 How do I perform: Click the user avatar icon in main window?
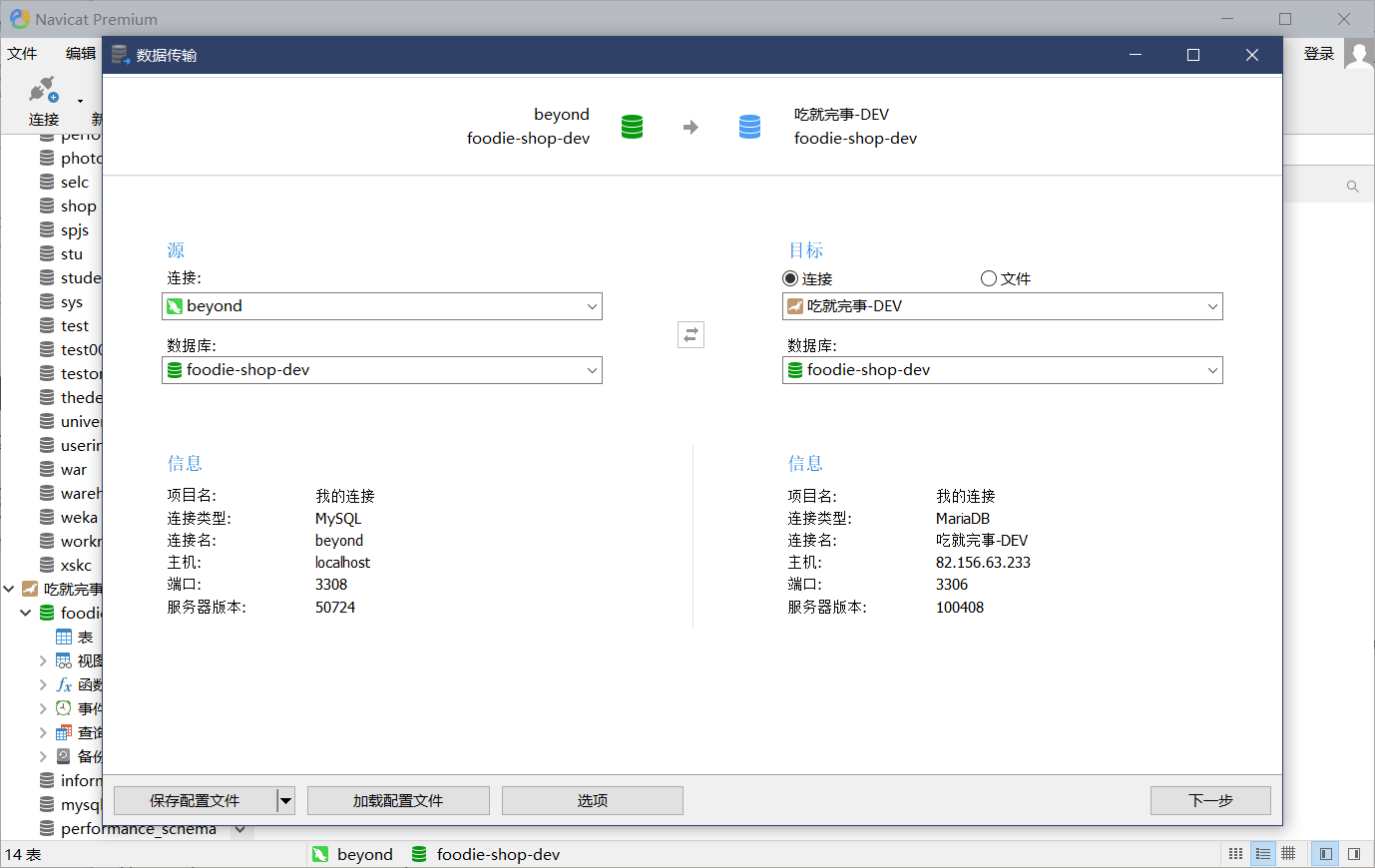tap(1359, 54)
